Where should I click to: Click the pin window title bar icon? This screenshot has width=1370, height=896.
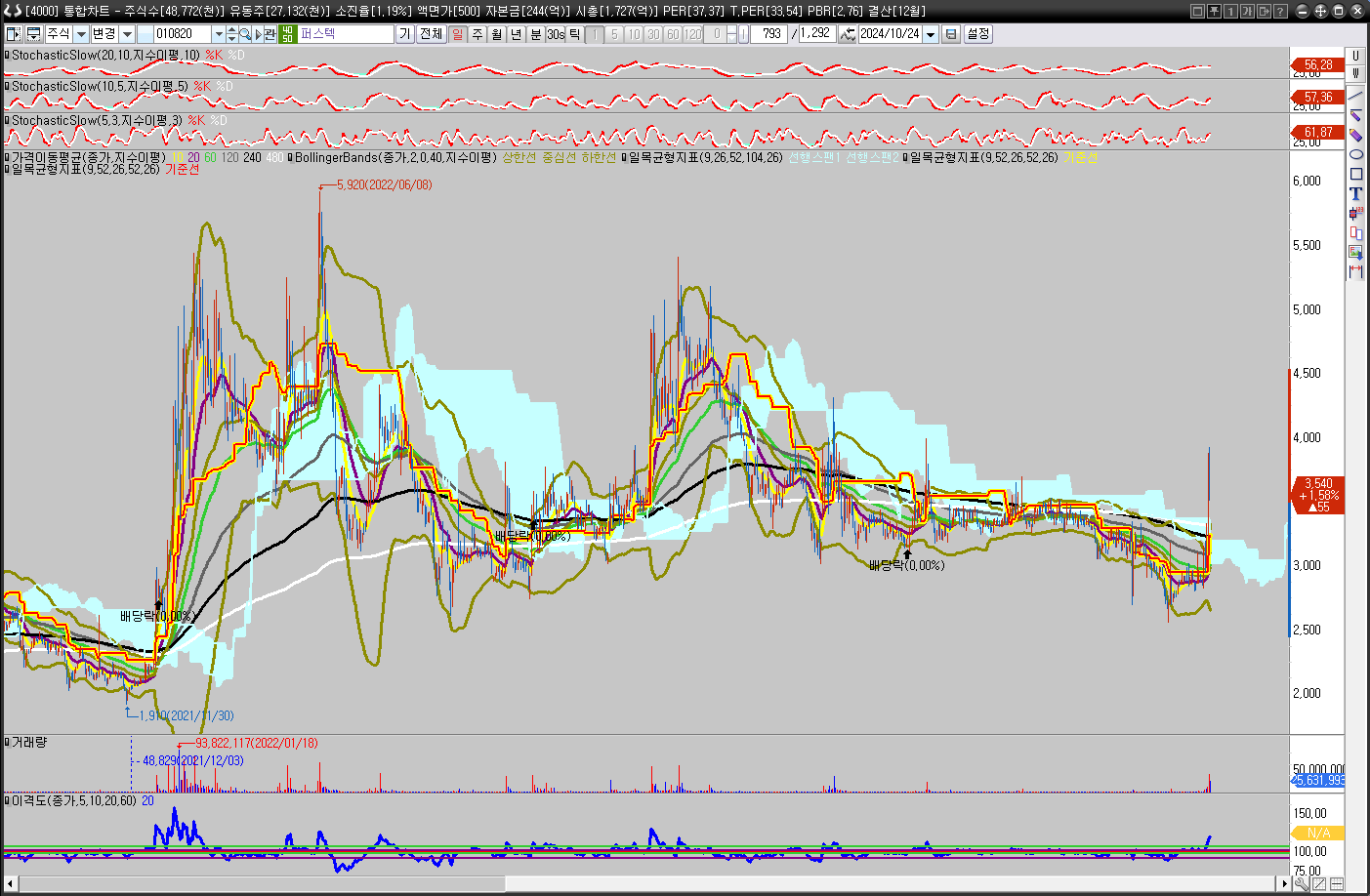coord(1214,11)
